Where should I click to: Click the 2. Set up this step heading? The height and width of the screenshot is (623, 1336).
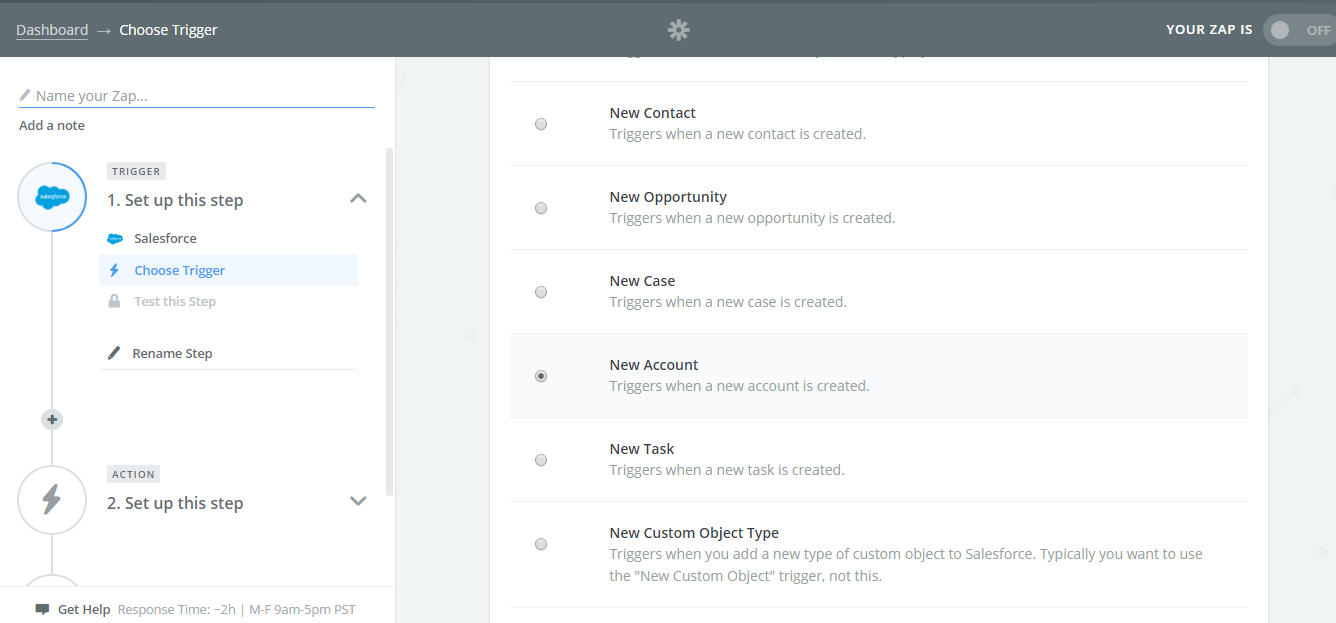click(175, 503)
